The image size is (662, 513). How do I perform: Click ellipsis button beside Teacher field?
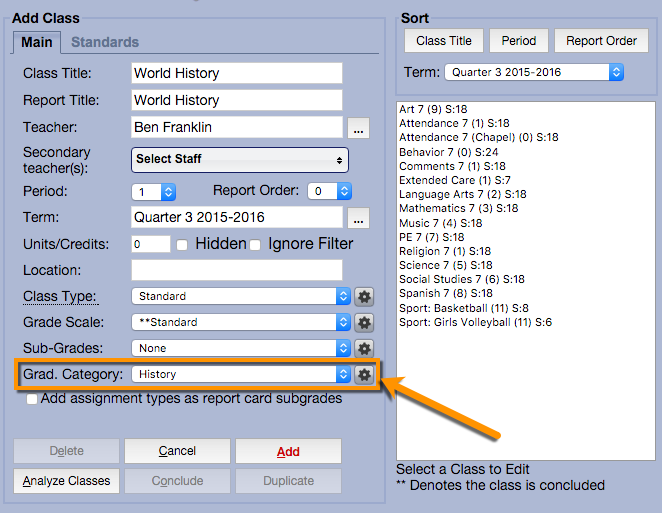(x=359, y=128)
